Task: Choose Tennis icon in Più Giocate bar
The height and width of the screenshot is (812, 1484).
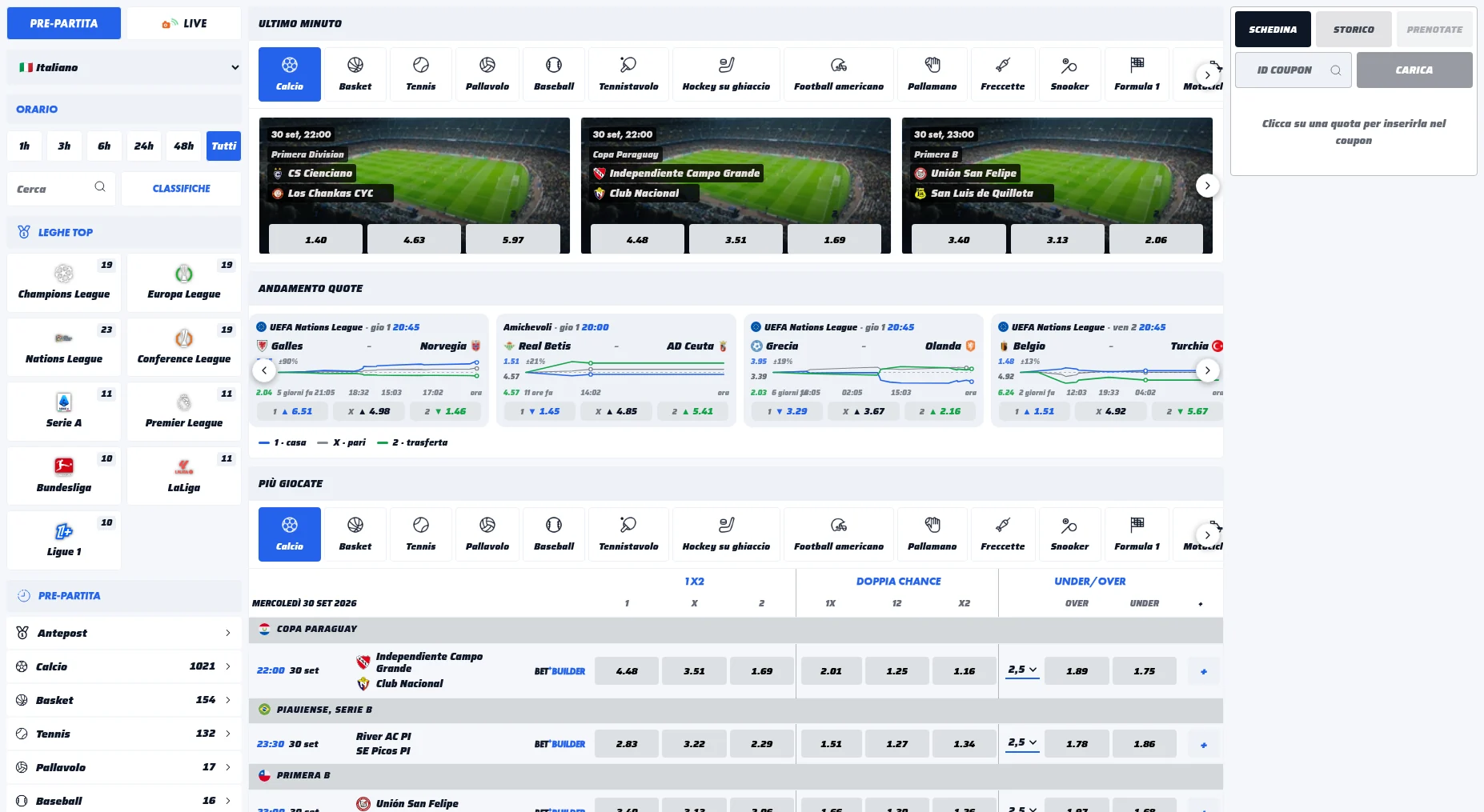Action: tap(421, 534)
